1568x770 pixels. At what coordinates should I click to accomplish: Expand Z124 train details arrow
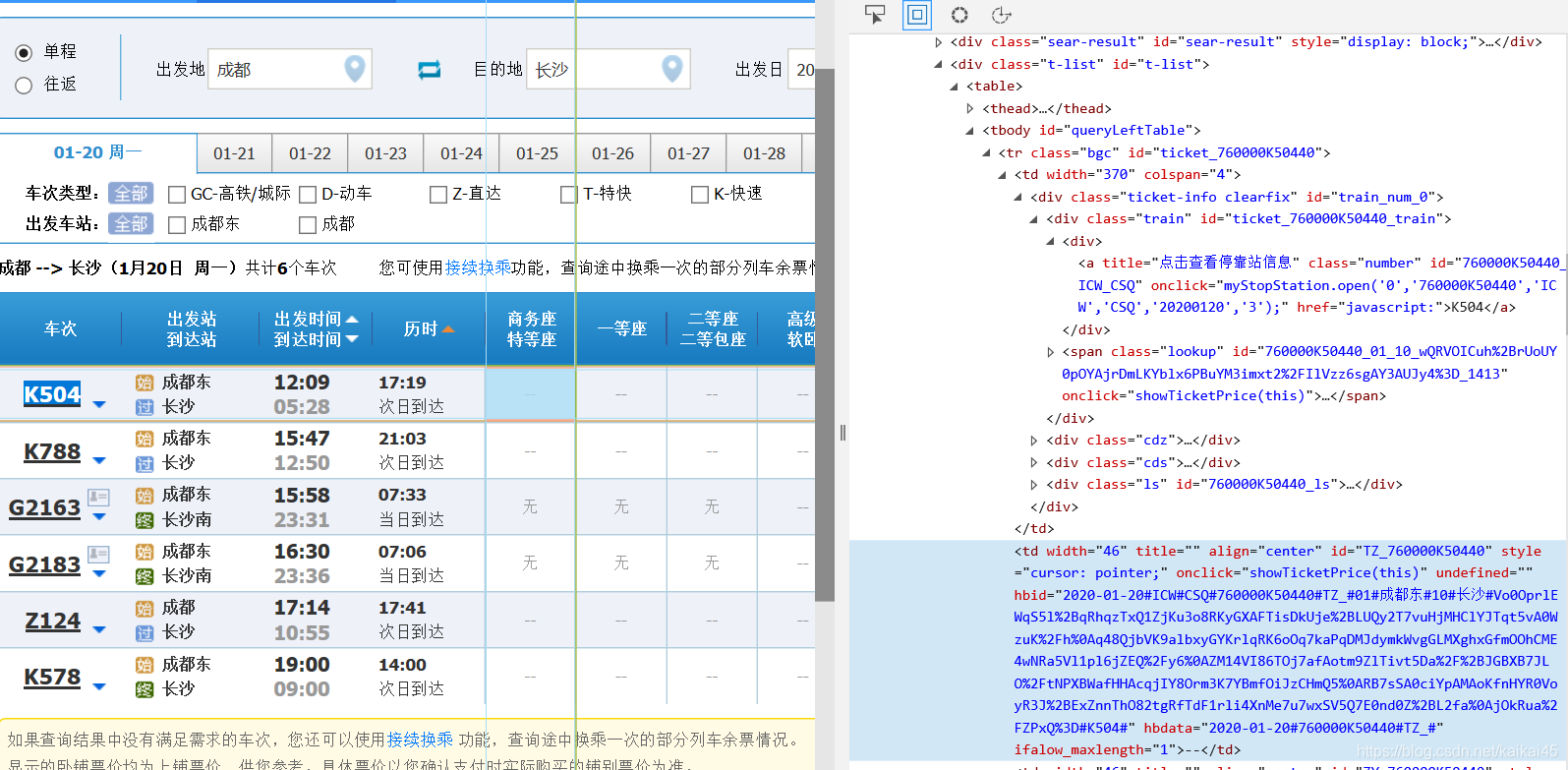pos(99,629)
